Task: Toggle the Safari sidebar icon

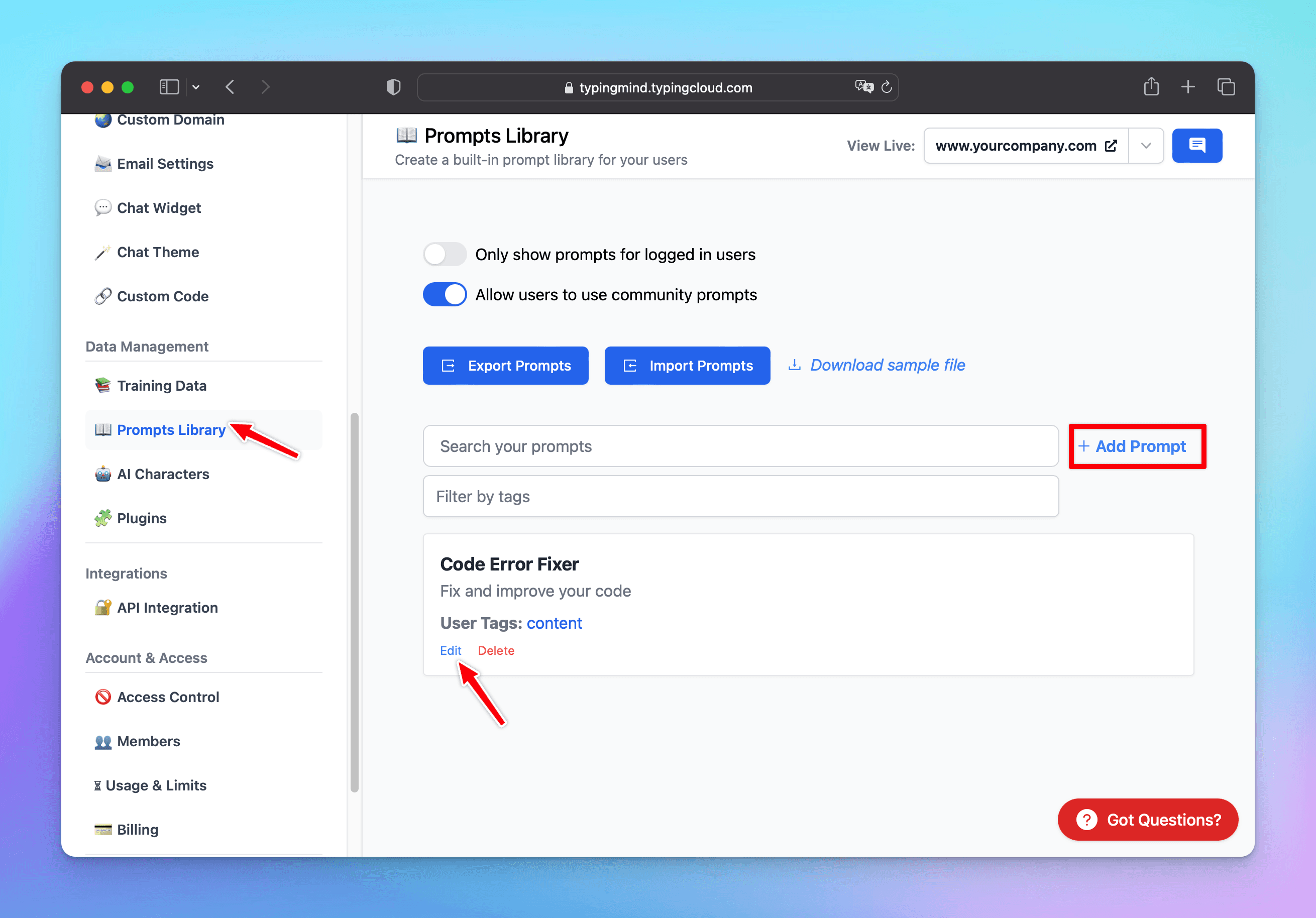Action: [x=169, y=87]
